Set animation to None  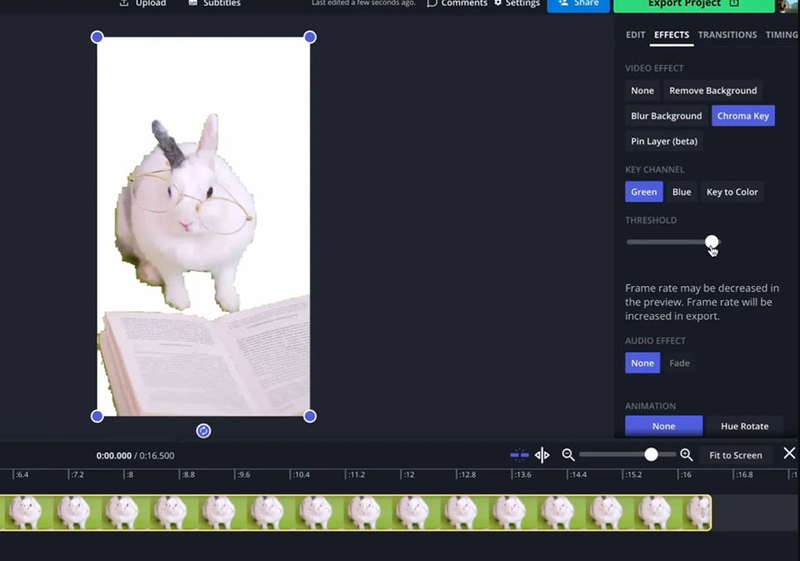[664, 426]
